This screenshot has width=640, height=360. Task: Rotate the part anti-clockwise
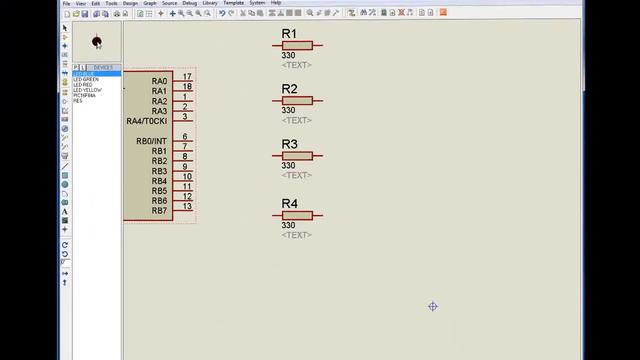tap(65, 254)
